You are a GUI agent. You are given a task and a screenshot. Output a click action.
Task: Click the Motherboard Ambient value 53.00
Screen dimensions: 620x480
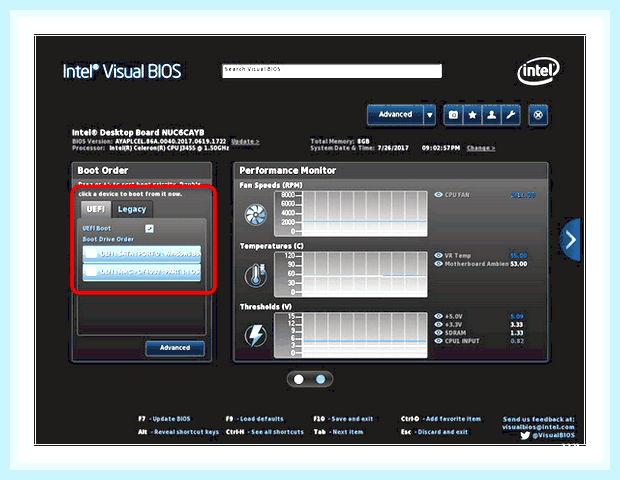tap(518, 264)
